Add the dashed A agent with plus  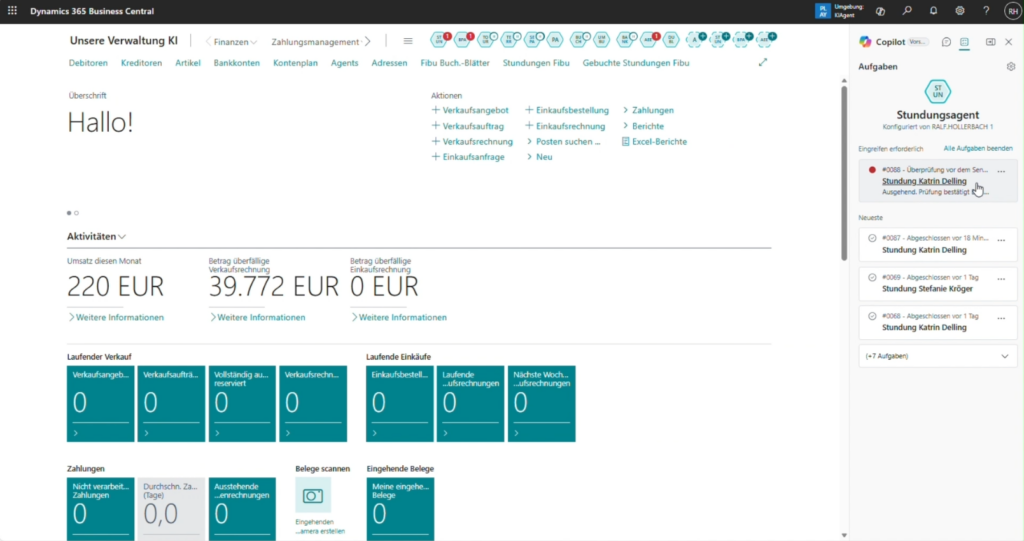(696, 40)
